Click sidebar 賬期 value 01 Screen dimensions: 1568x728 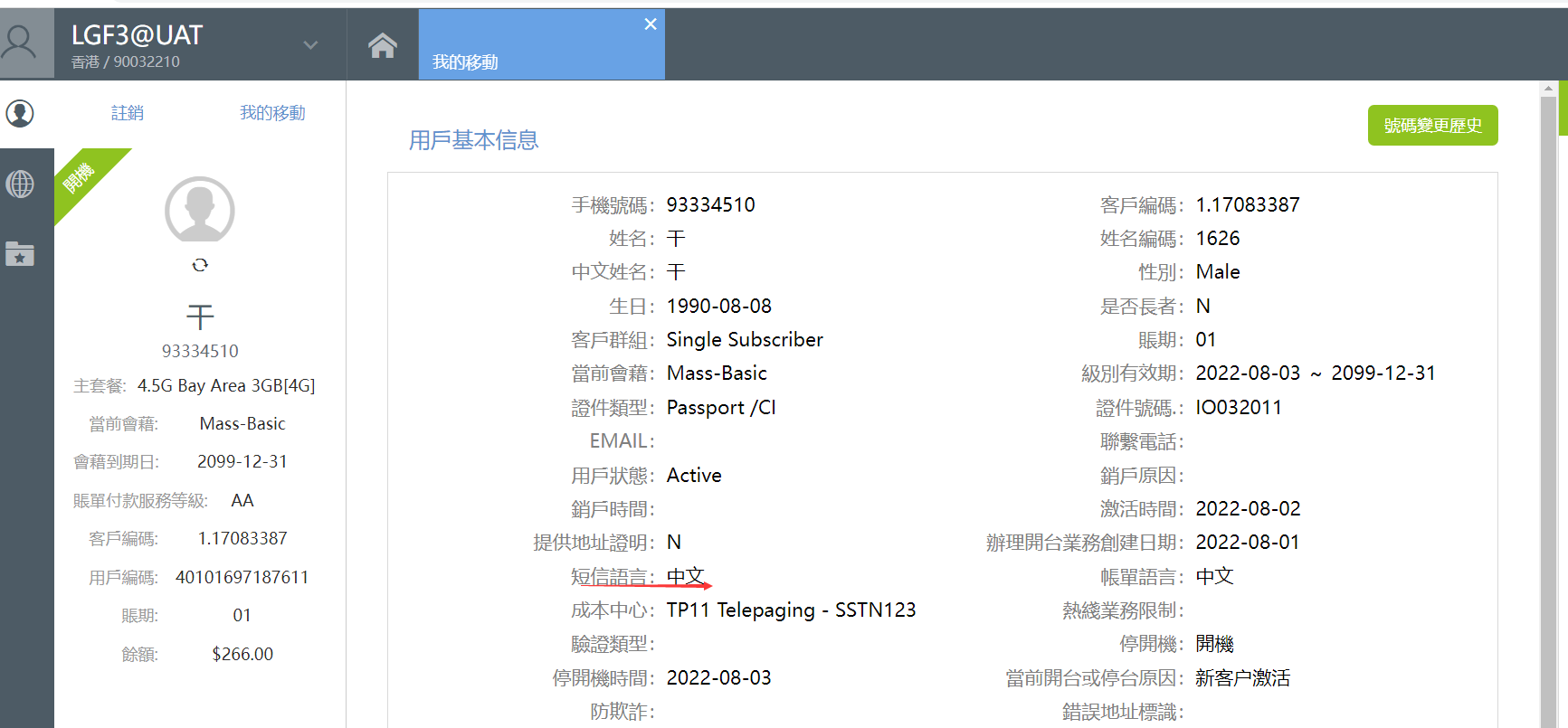pyautogui.click(x=242, y=616)
